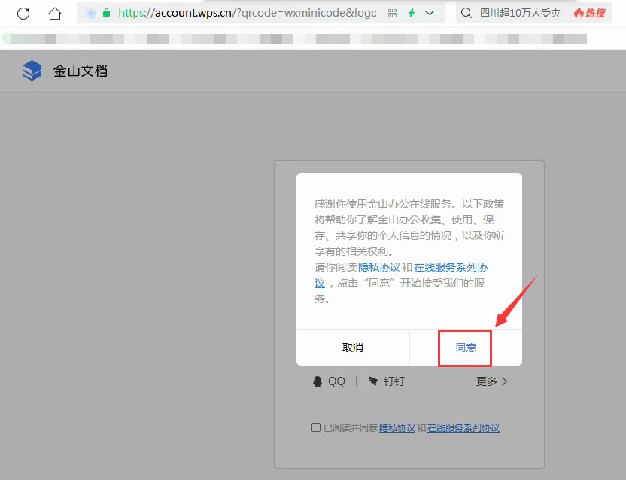
Task: Click the shield icon left of padlock
Action: click(91, 13)
